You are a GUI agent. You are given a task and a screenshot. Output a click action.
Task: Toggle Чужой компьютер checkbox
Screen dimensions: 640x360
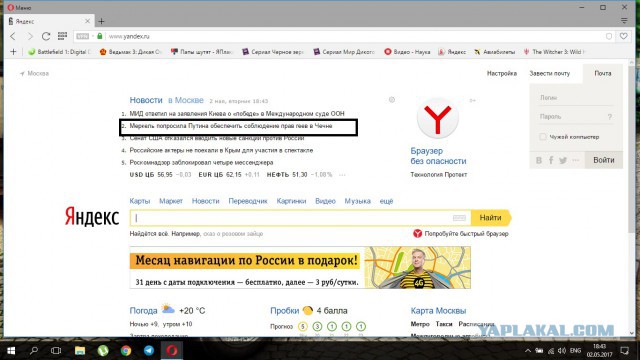tap(542, 137)
